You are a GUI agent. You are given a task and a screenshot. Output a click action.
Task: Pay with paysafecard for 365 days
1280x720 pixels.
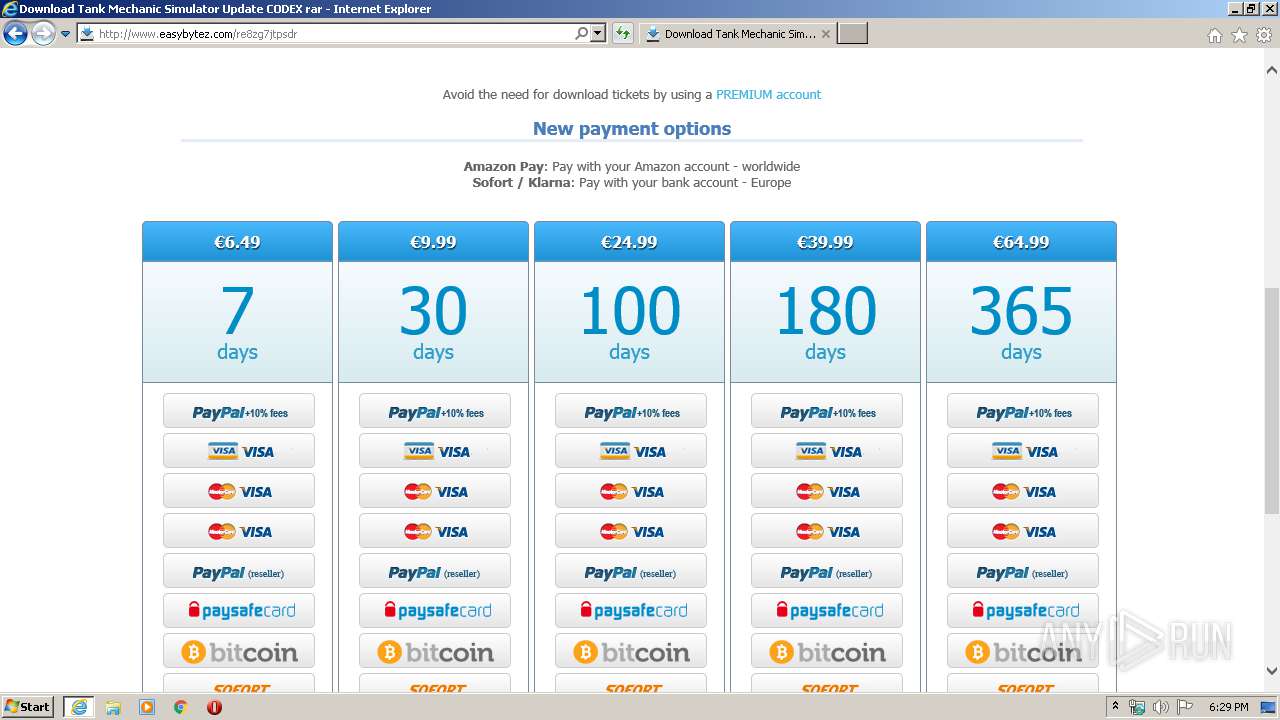click(x=1023, y=611)
